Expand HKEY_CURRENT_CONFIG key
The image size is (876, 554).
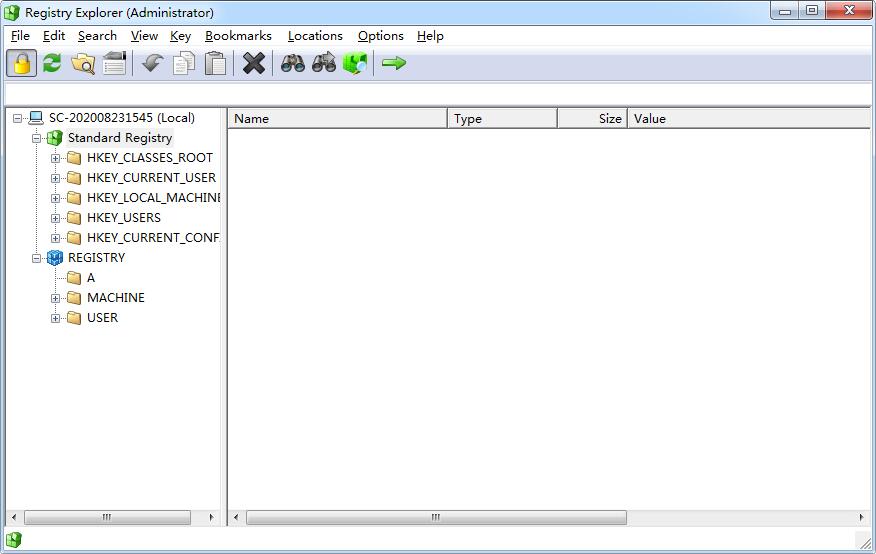(x=55, y=238)
